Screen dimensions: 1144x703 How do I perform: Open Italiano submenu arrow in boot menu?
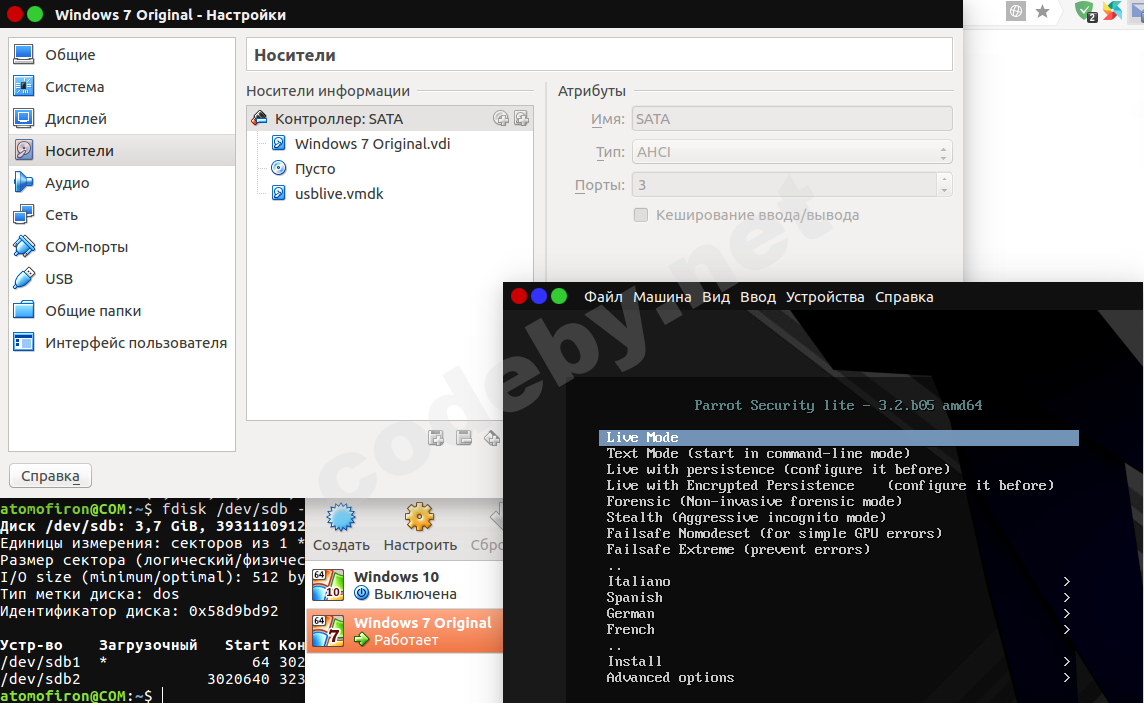pyautogui.click(x=1067, y=581)
